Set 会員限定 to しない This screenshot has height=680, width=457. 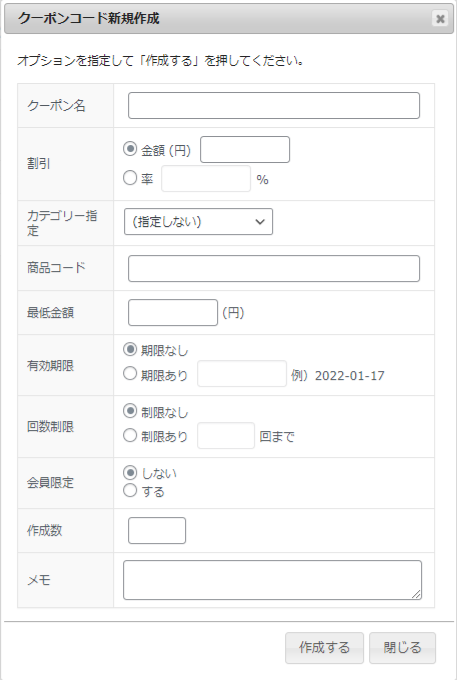coord(130,472)
